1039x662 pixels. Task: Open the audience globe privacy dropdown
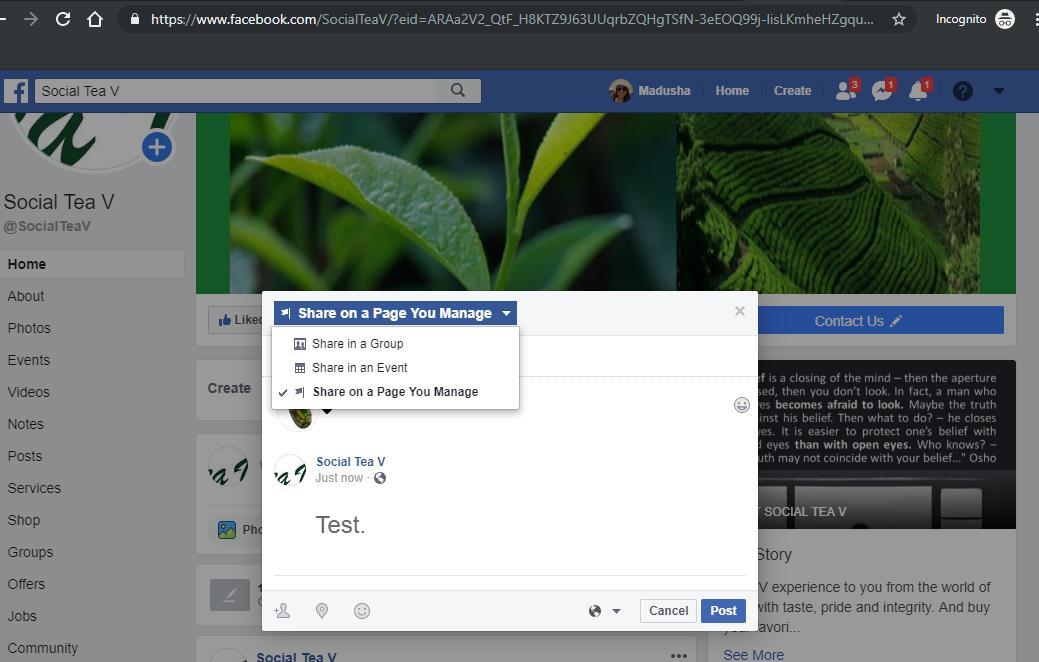[x=604, y=611]
